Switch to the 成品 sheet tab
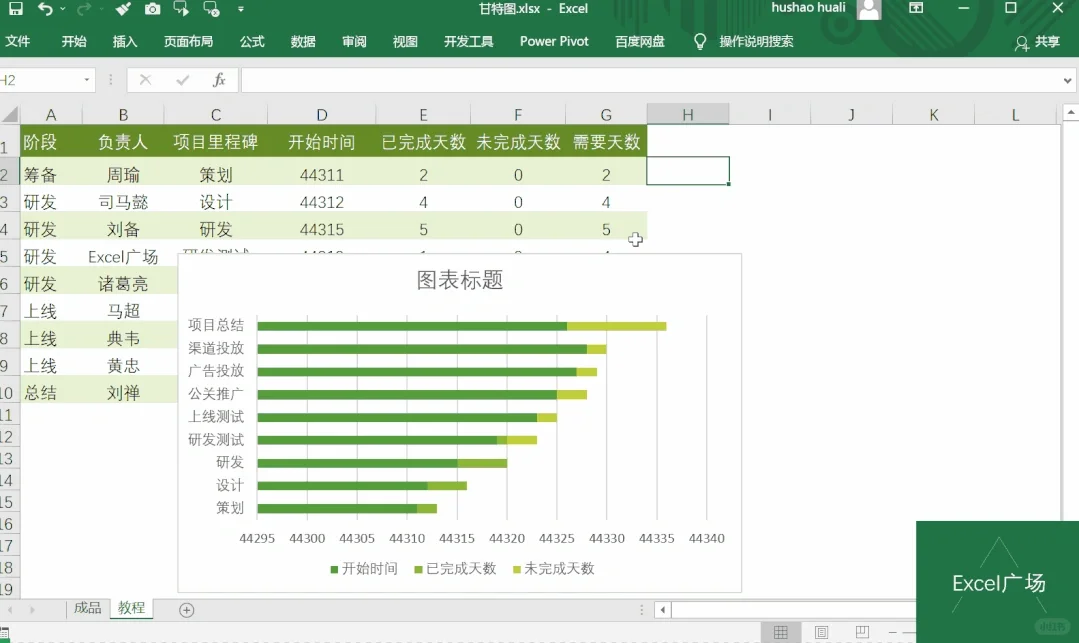This screenshot has height=643, width=1079. 87,608
